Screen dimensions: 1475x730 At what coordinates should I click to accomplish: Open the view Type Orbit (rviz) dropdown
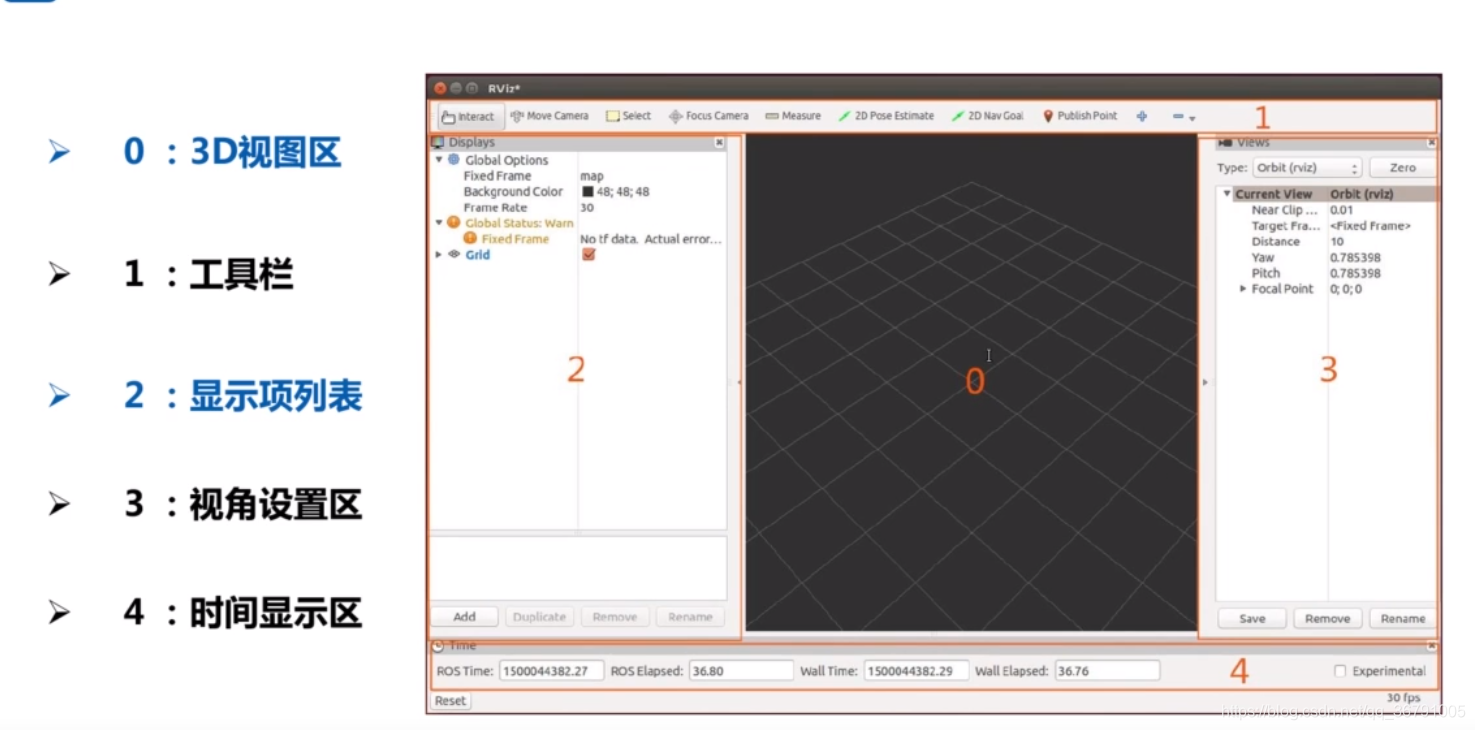point(1308,168)
